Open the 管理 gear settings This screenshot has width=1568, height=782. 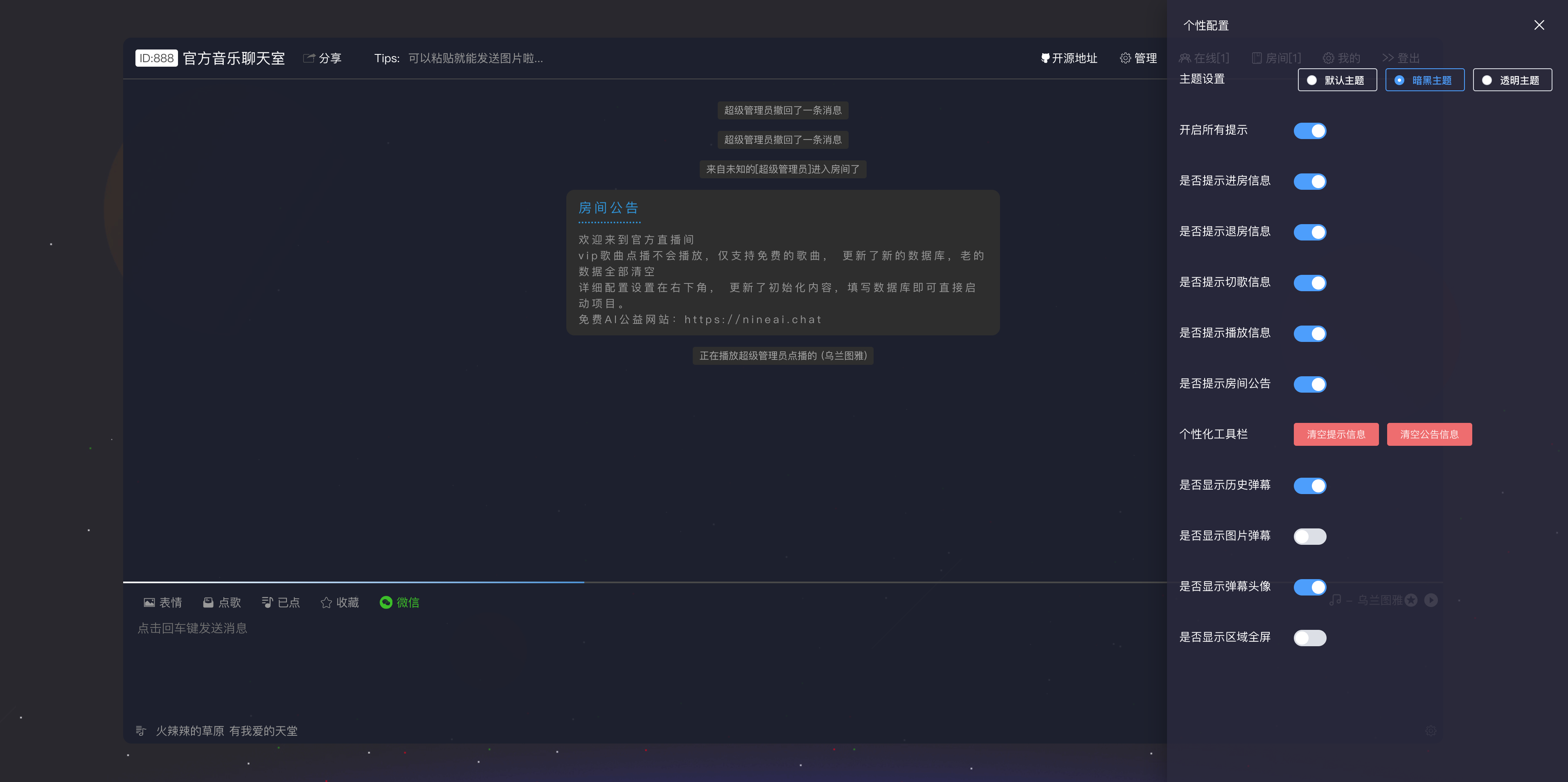(x=1138, y=58)
